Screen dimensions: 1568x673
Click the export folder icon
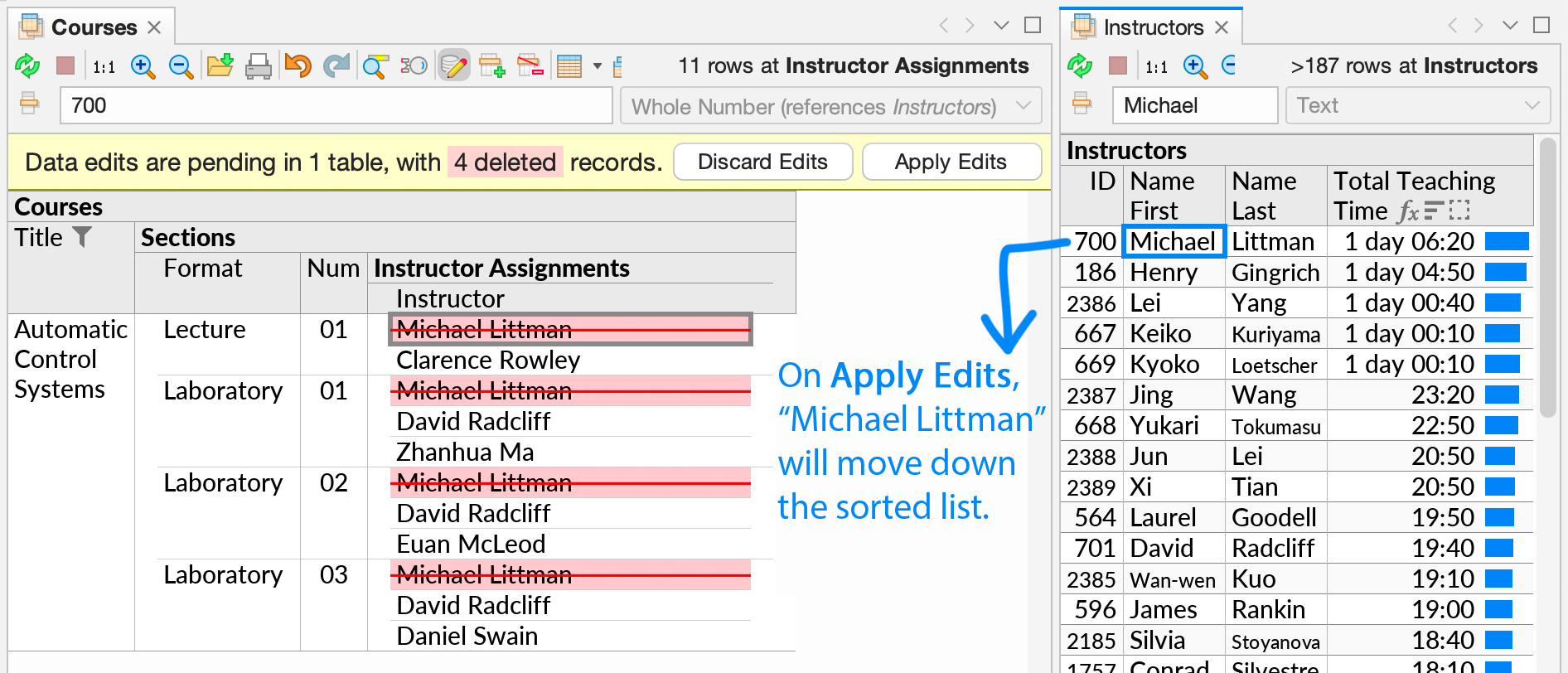220,65
